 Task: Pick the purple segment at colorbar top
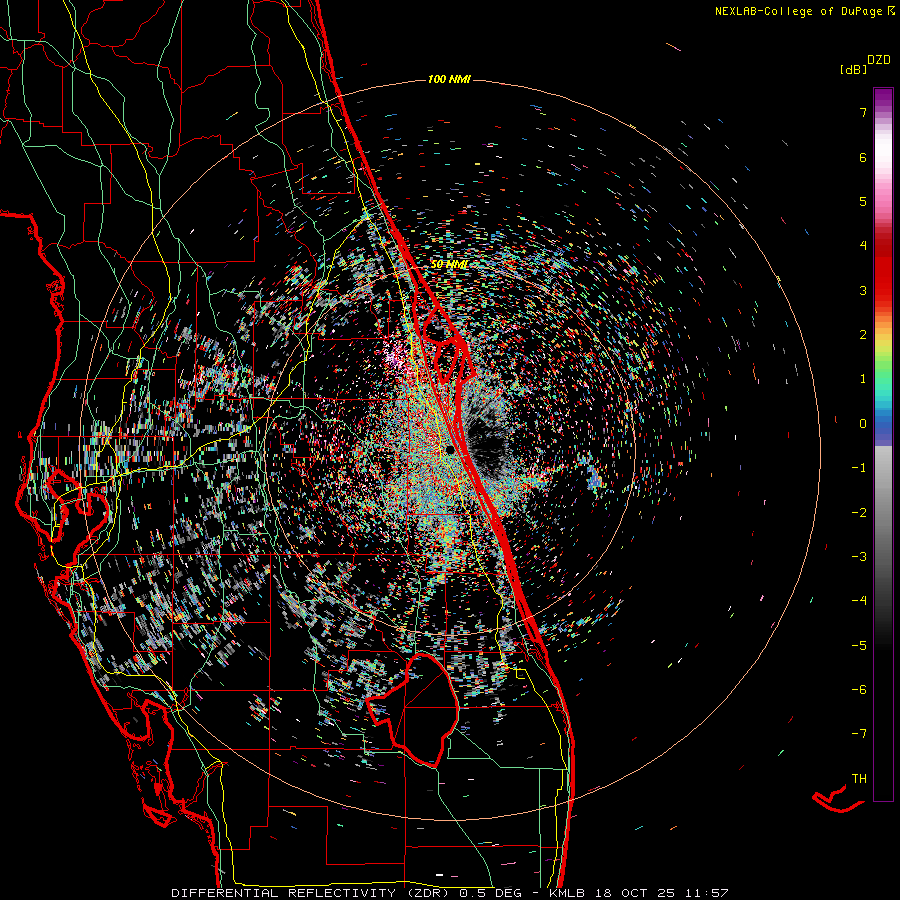pyautogui.click(x=883, y=98)
